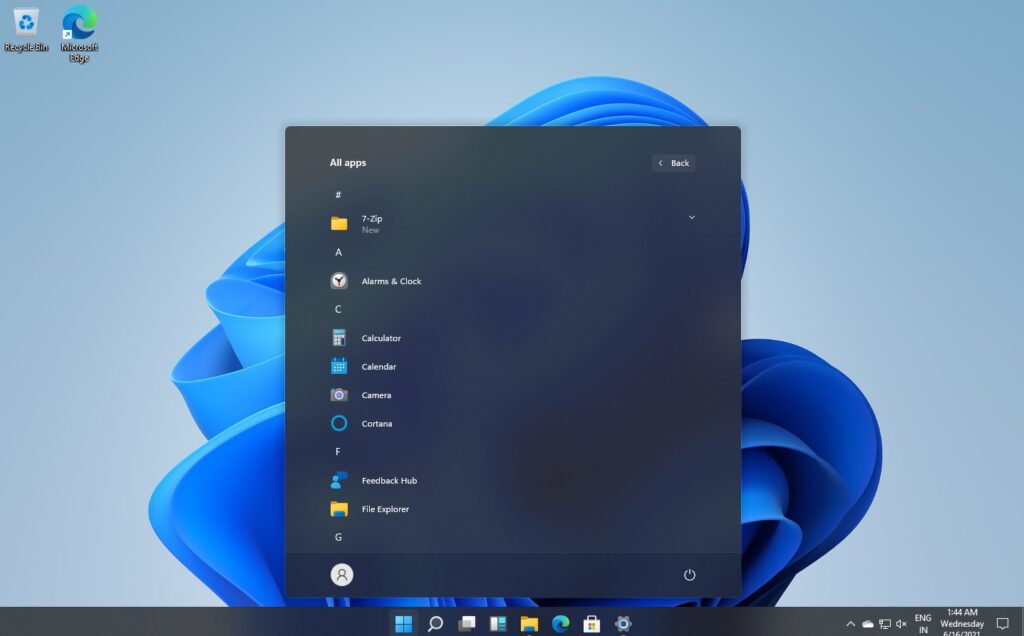Show hidden icons in the system tray
Image resolution: width=1024 pixels, height=636 pixels.
tap(849, 622)
